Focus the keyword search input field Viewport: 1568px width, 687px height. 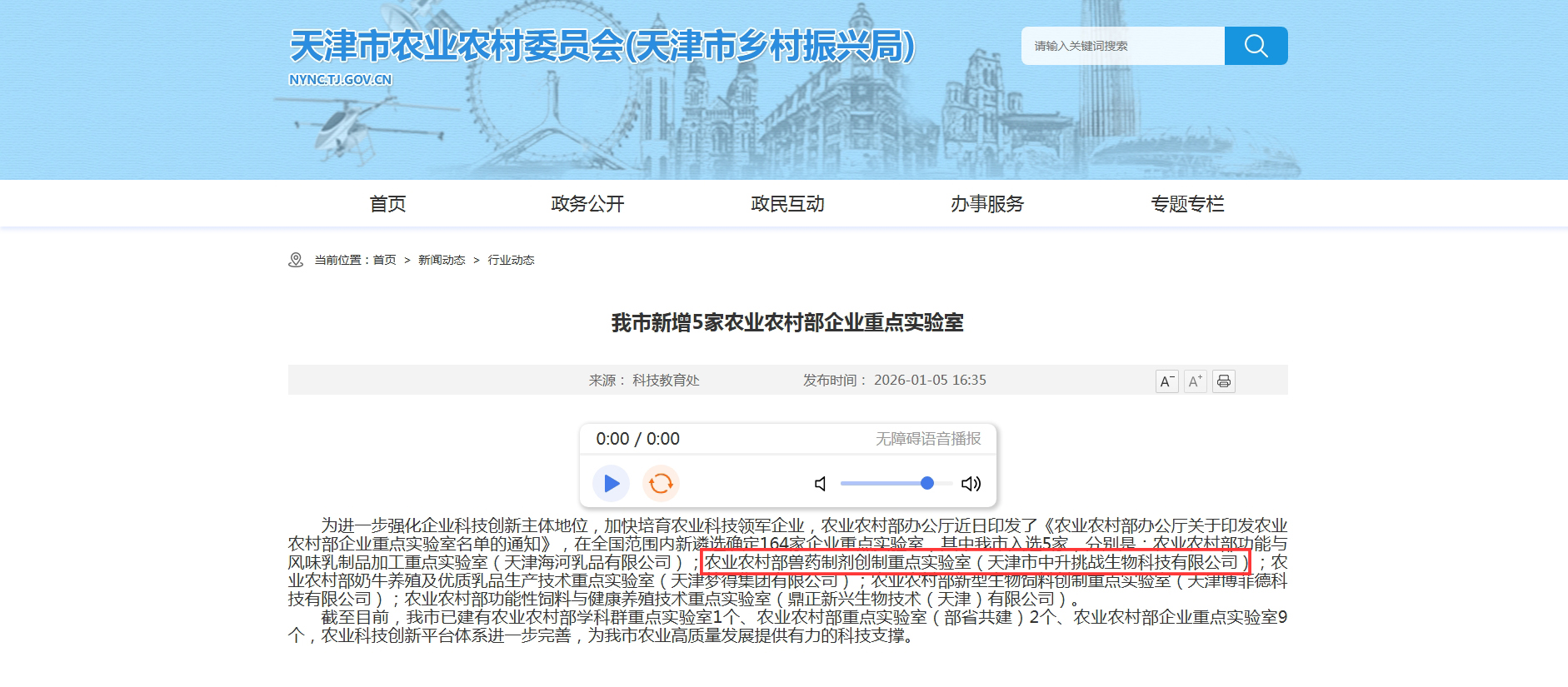[1122, 46]
